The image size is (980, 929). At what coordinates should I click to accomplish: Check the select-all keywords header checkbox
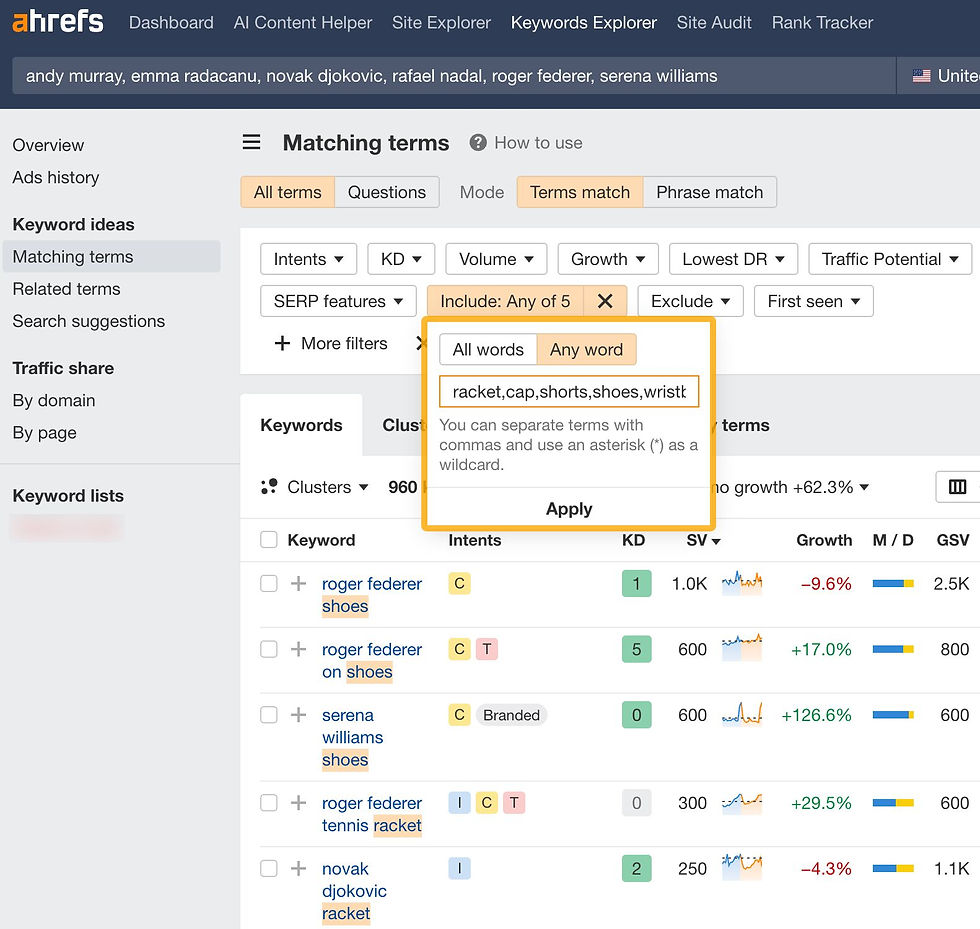[x=268, y=540]
